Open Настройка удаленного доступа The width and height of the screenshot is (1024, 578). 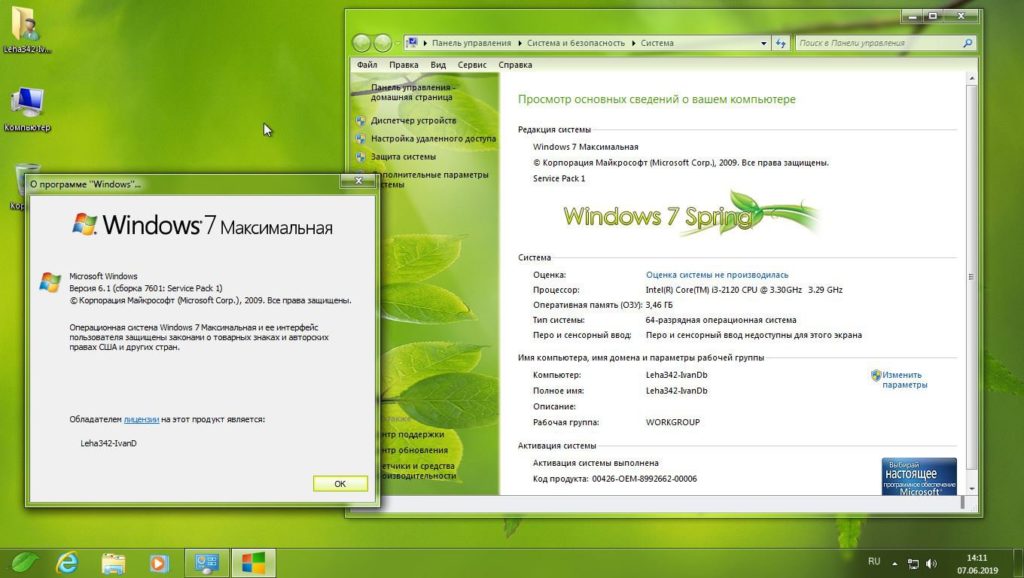point(434,138)
